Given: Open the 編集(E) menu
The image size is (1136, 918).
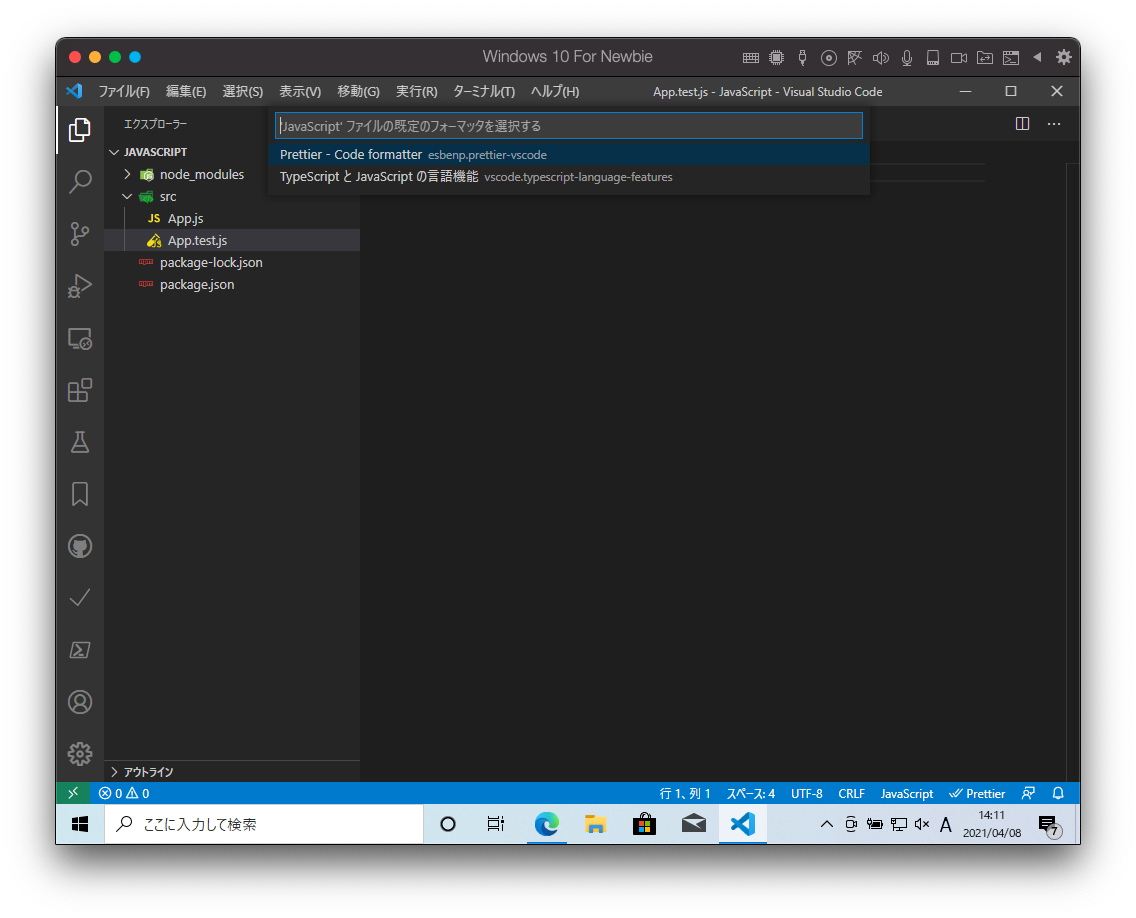Looking at the screenshot, I should (x=185, y=91).
